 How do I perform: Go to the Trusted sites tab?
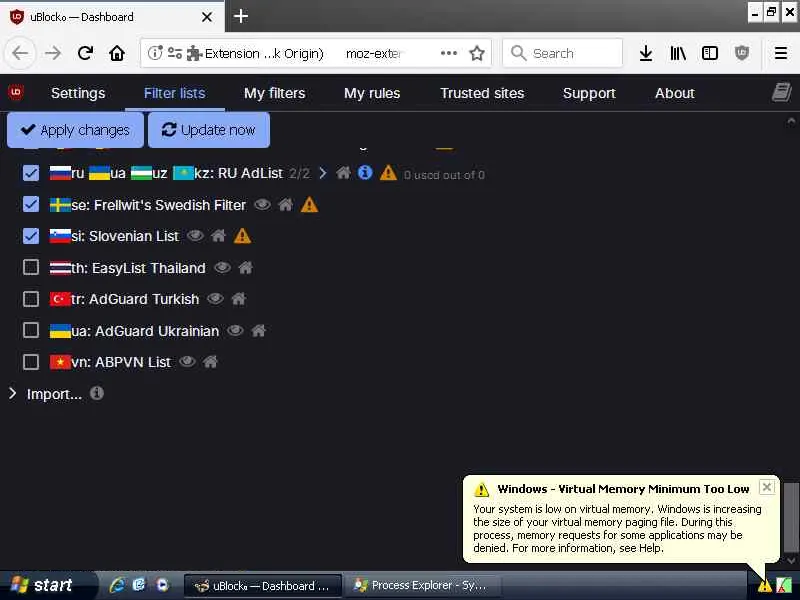click(x=482, y=93)
